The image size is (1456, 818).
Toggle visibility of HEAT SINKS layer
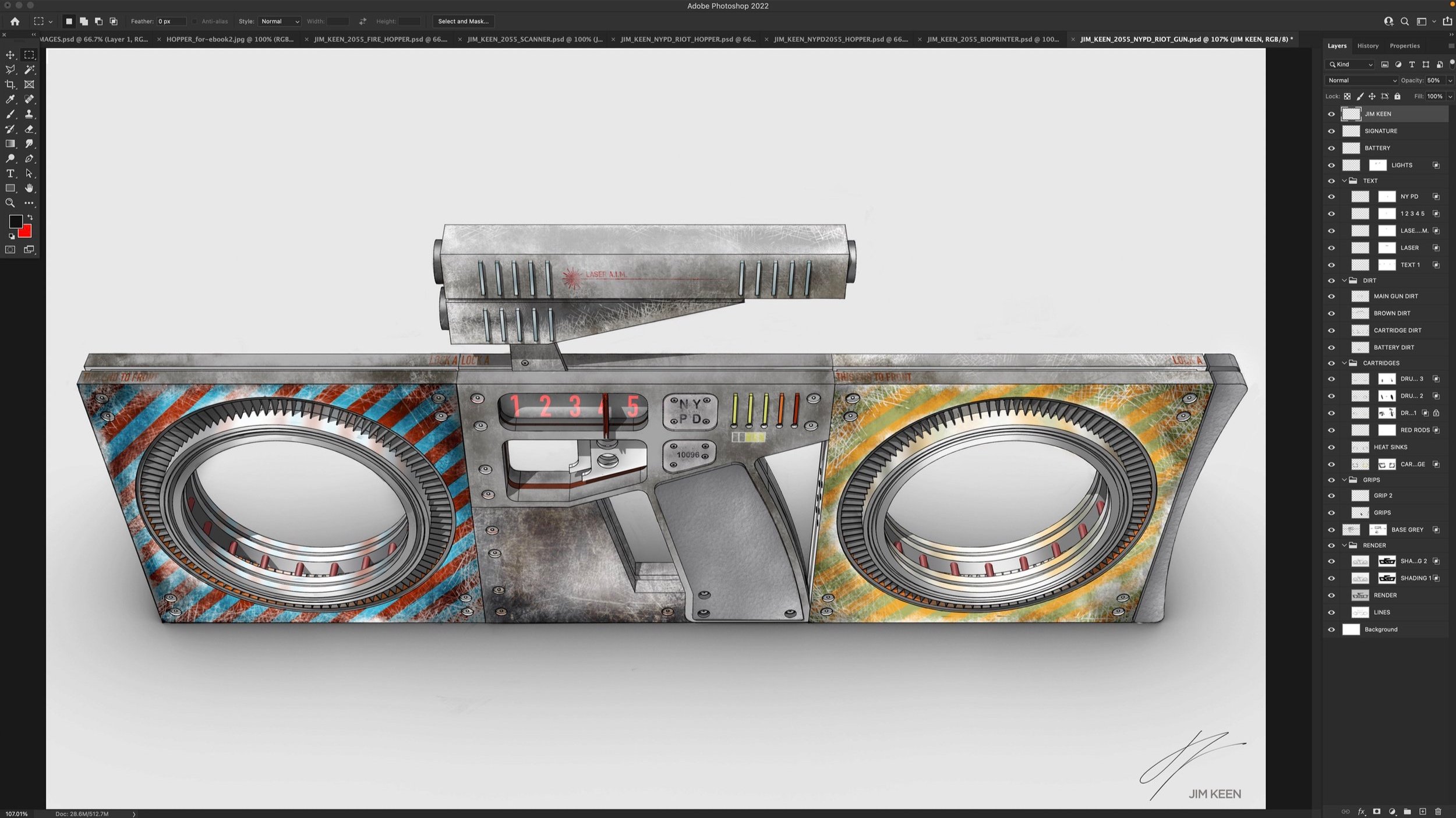tap(1331, 447)
